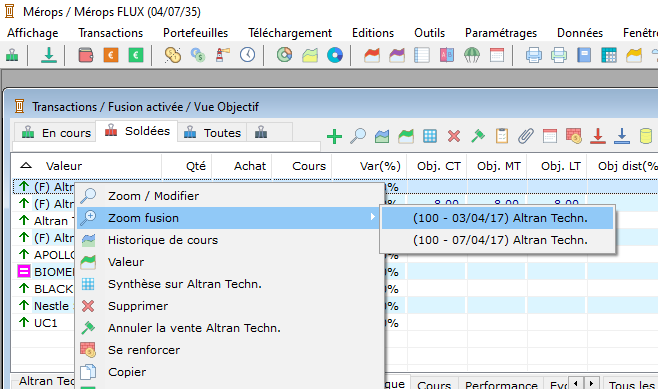Click the gold coins toolbar icon

pyautogui.click(x=173, y=55)
